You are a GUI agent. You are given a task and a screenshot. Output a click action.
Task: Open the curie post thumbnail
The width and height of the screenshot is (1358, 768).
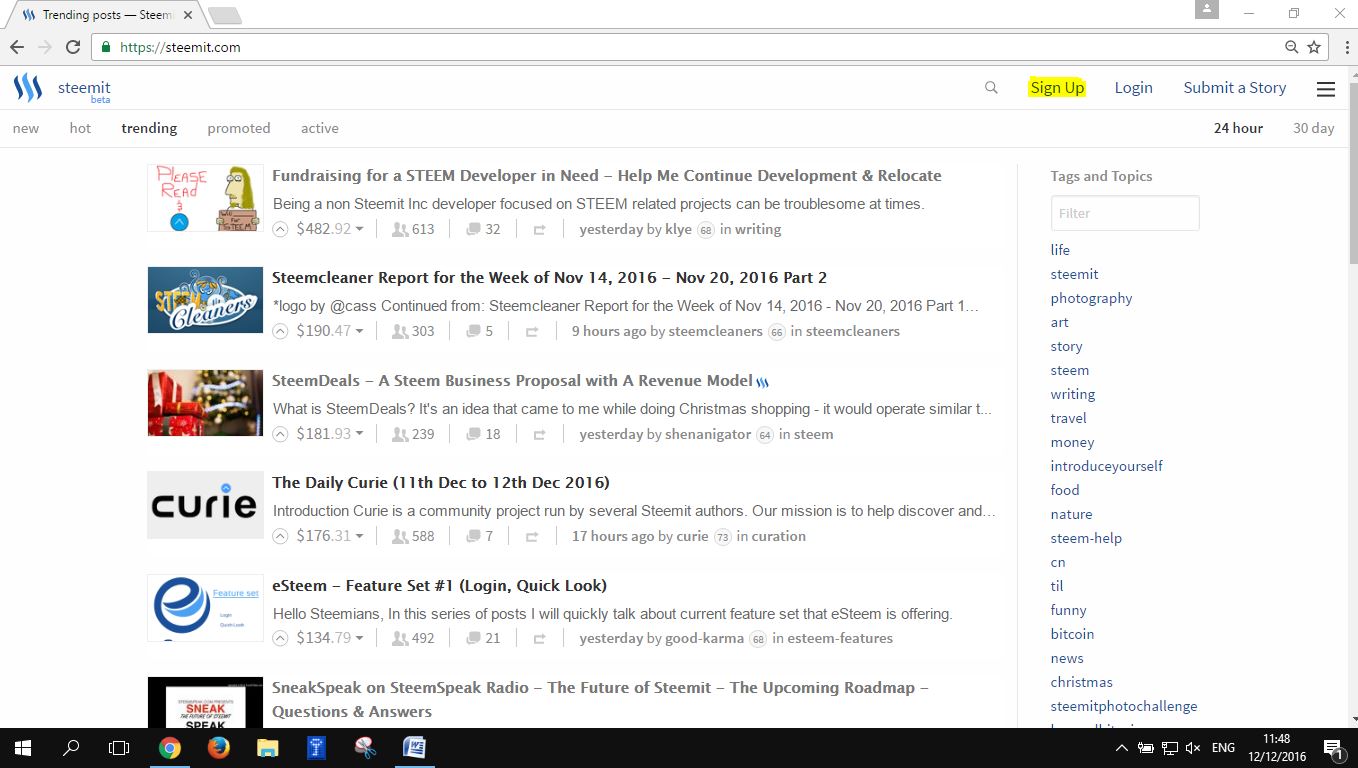tap(205, 505)
